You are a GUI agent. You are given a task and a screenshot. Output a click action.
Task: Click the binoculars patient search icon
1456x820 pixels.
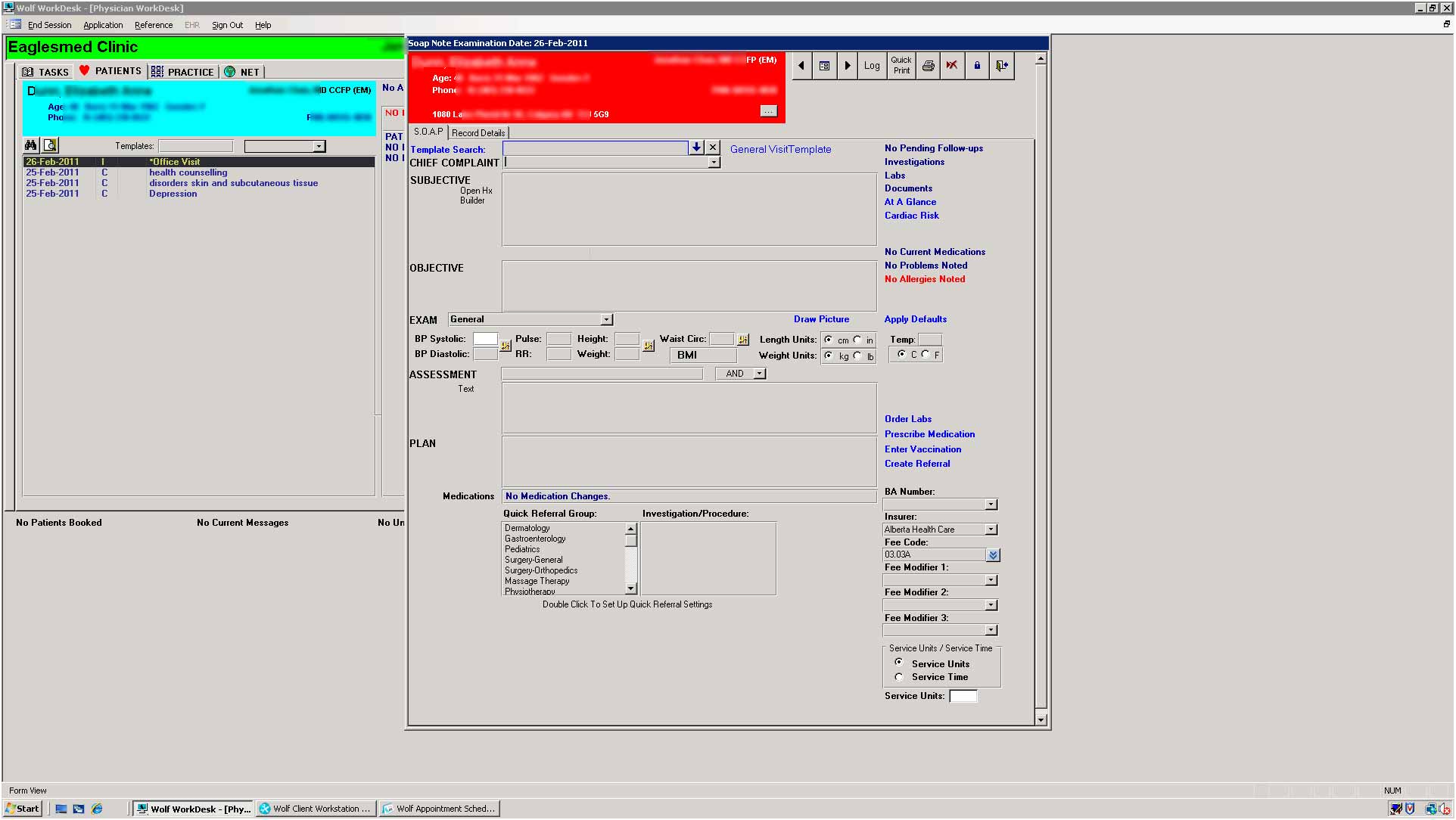(x=31, y=145)
